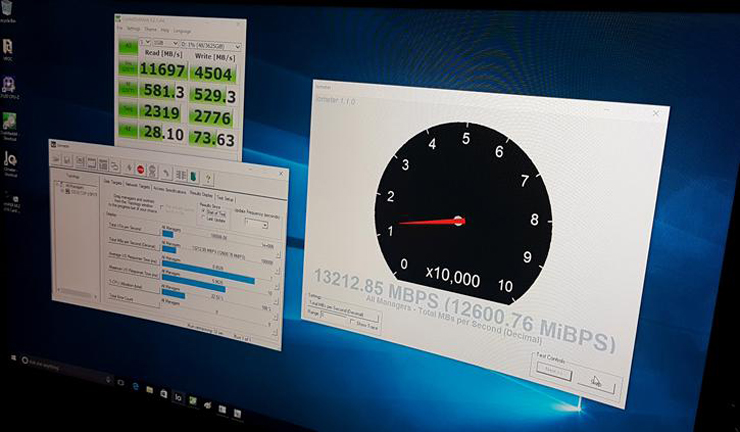The width and height of the screenshot is (740, 432).
Task: Open Recycle Bin on the desktop
Action: click(6, 10)
